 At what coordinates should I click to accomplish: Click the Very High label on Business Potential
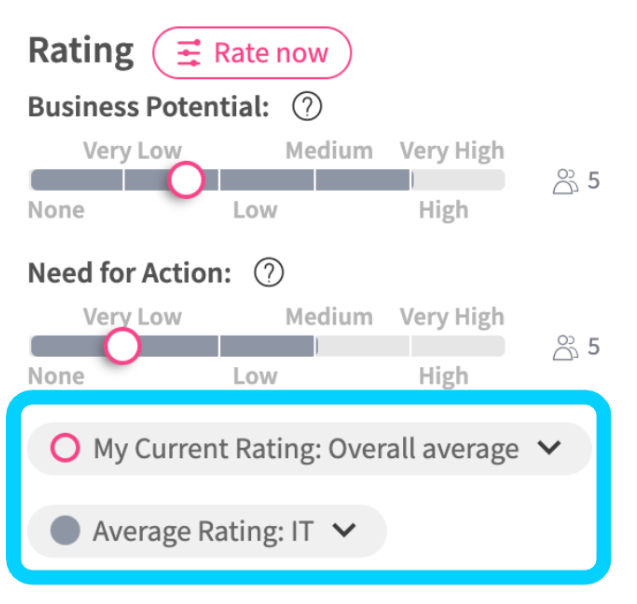[x=452, y=151]
